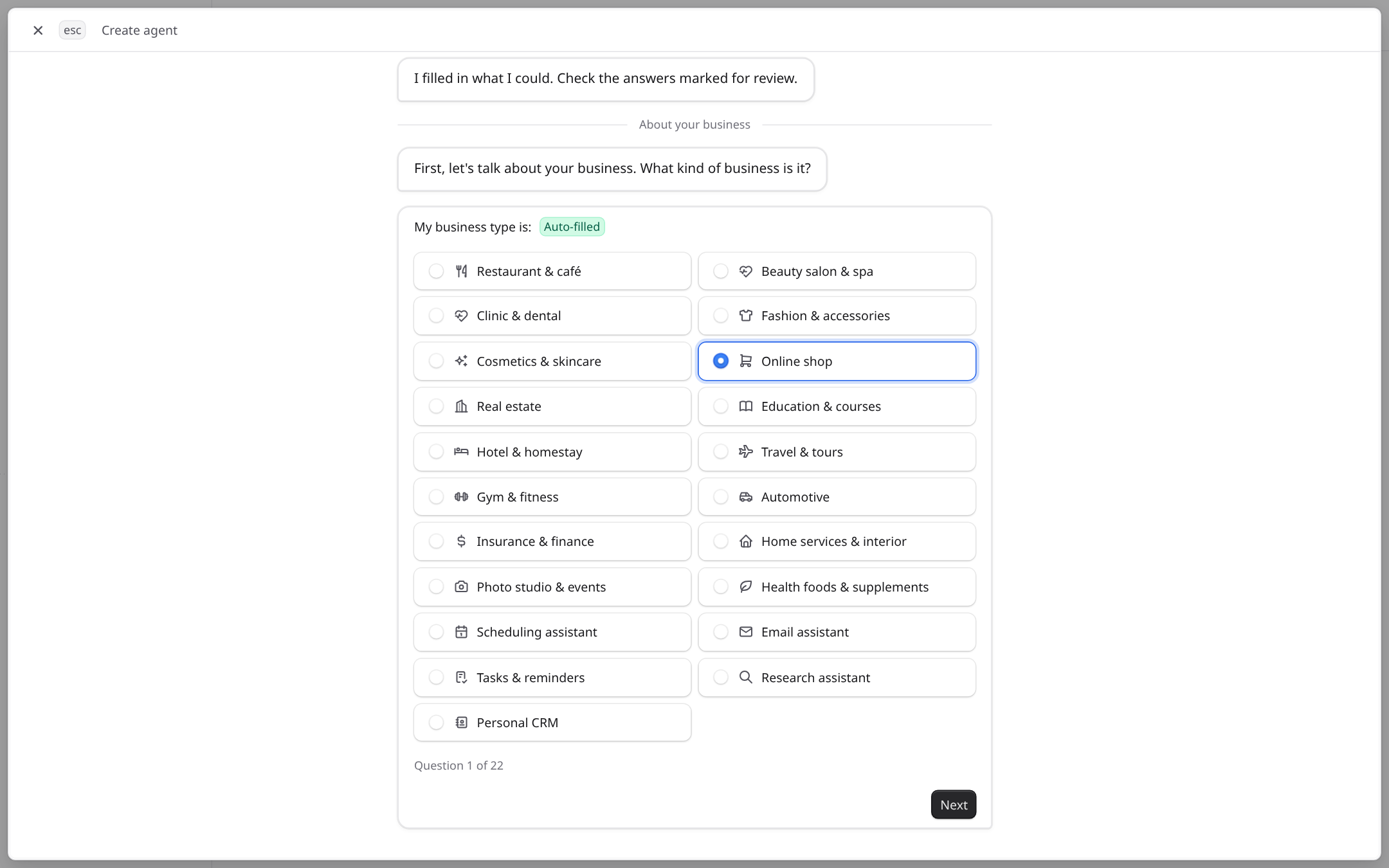
Task: Click the Hotel & homestay option label
Action: point(529,452)
